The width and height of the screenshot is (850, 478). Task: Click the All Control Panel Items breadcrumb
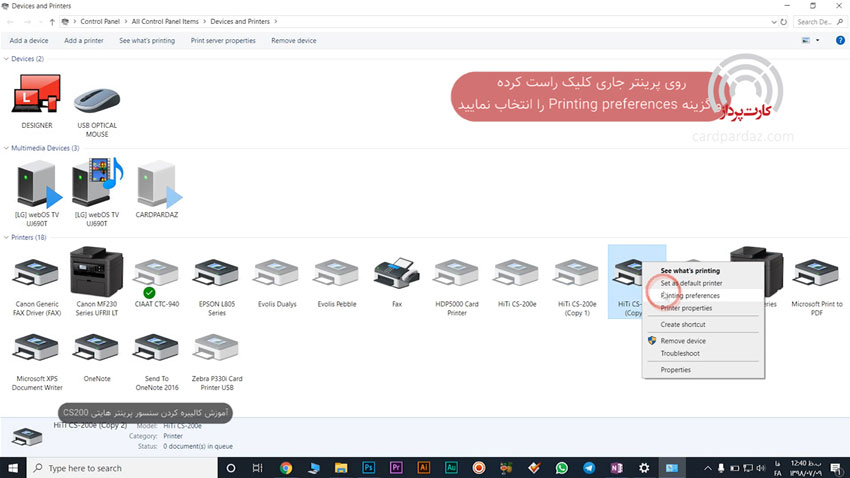point(165,22)
